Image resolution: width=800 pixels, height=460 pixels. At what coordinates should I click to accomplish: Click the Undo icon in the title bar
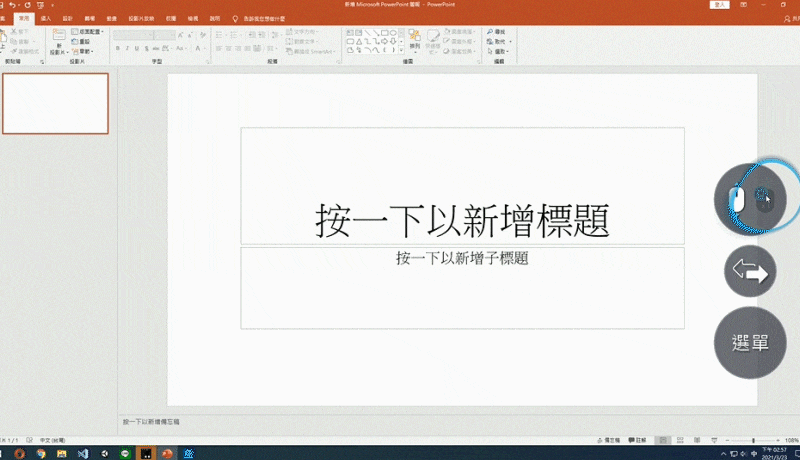(12, 5)
